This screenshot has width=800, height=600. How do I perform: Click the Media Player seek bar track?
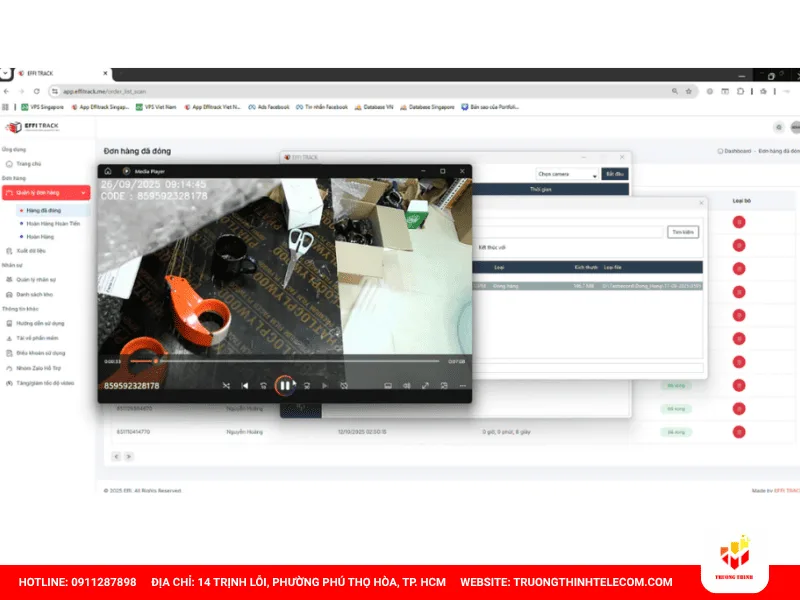(285, 361)
